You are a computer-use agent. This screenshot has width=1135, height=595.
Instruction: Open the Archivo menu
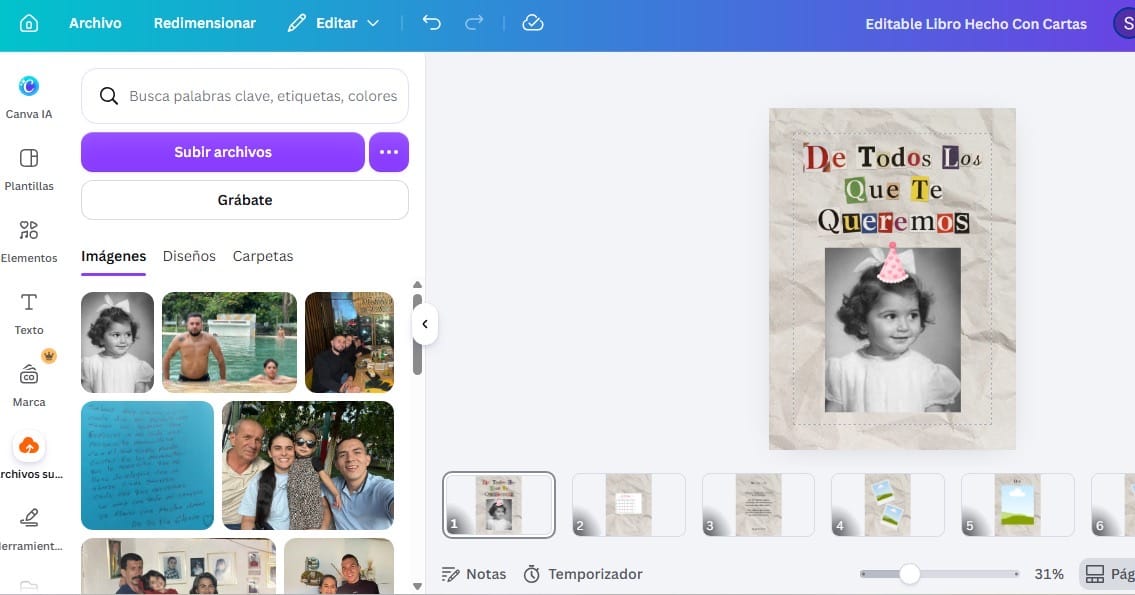coord(95,23)
